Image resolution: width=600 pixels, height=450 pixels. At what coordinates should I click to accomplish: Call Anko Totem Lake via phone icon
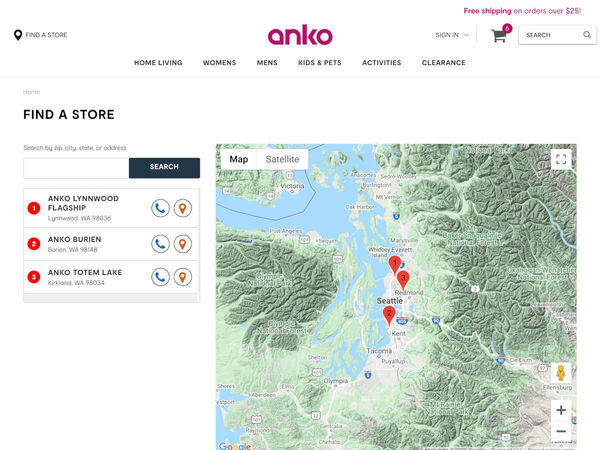click(x=160, y=277)
